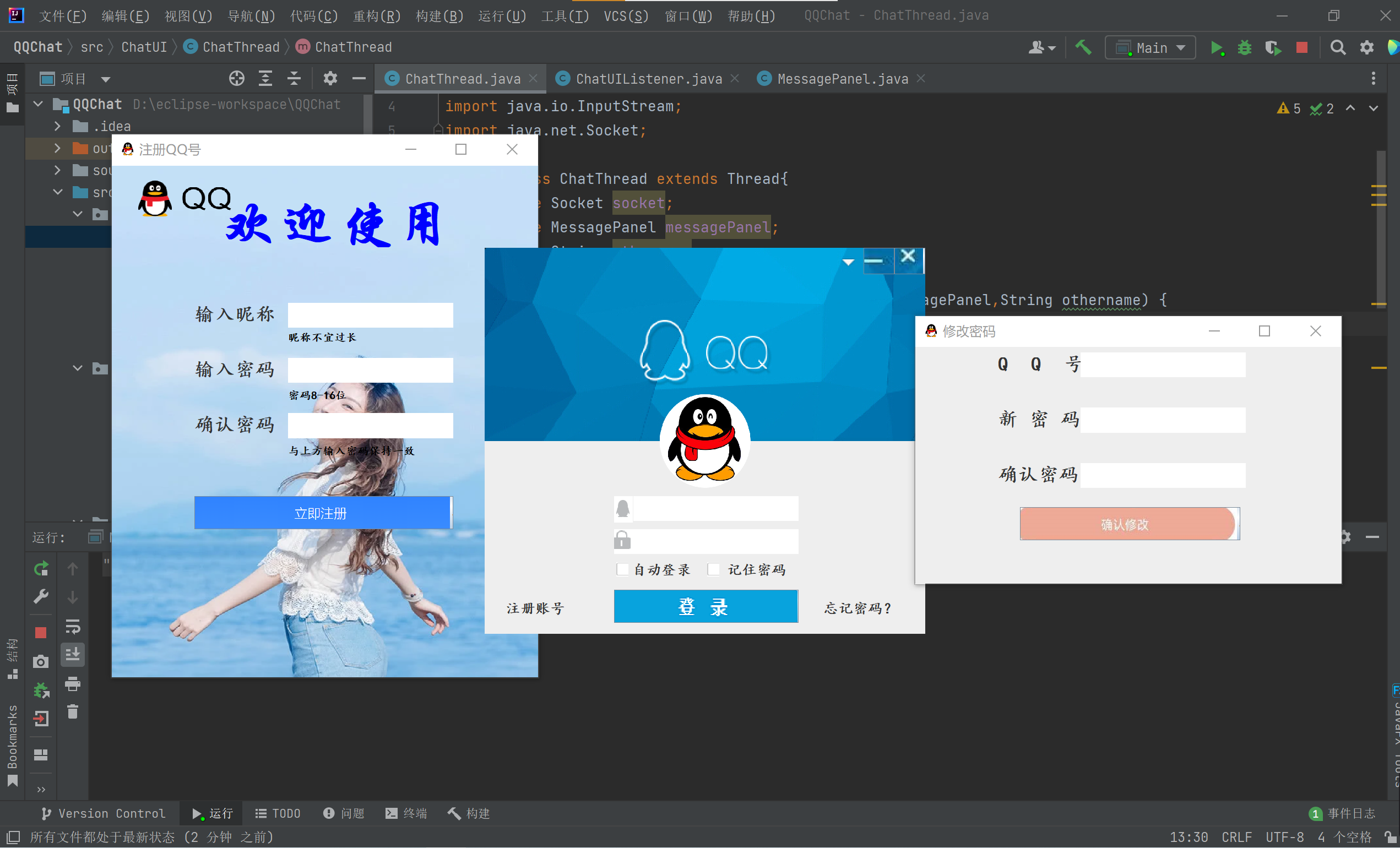Viewport: 1400px width, 848px height.
Task: Enable auto-save settings gear icon
Action: 1365,47
